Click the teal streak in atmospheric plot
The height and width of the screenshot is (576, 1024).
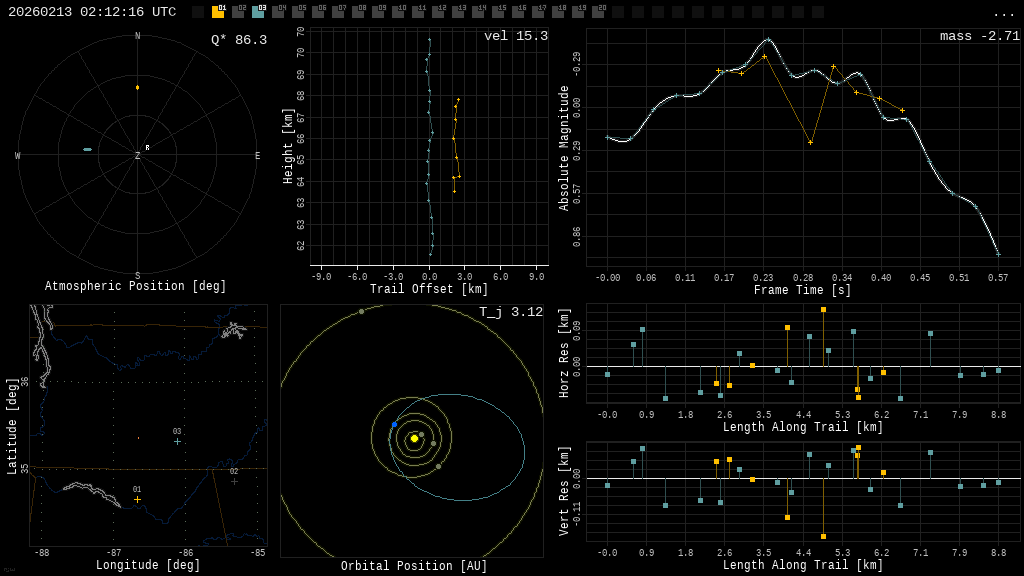coord(87,149)
